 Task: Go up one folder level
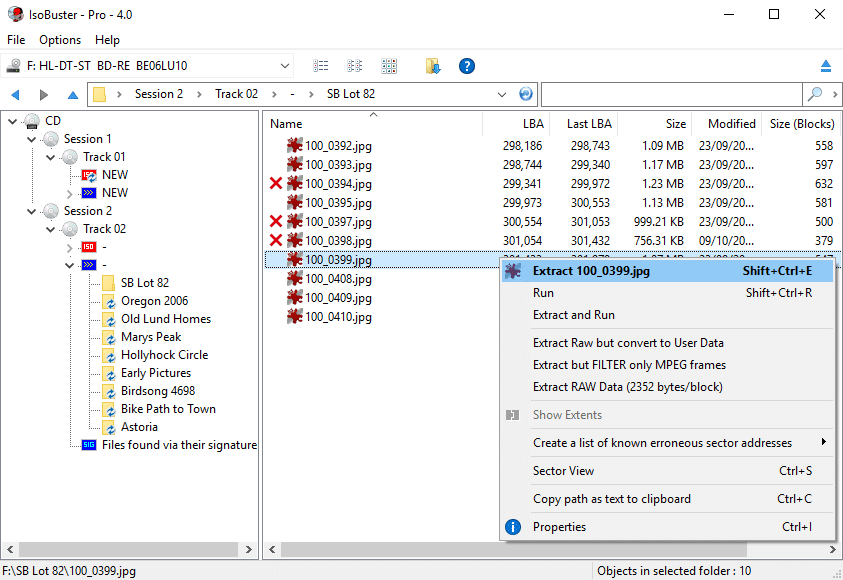(x=73, y=95)
